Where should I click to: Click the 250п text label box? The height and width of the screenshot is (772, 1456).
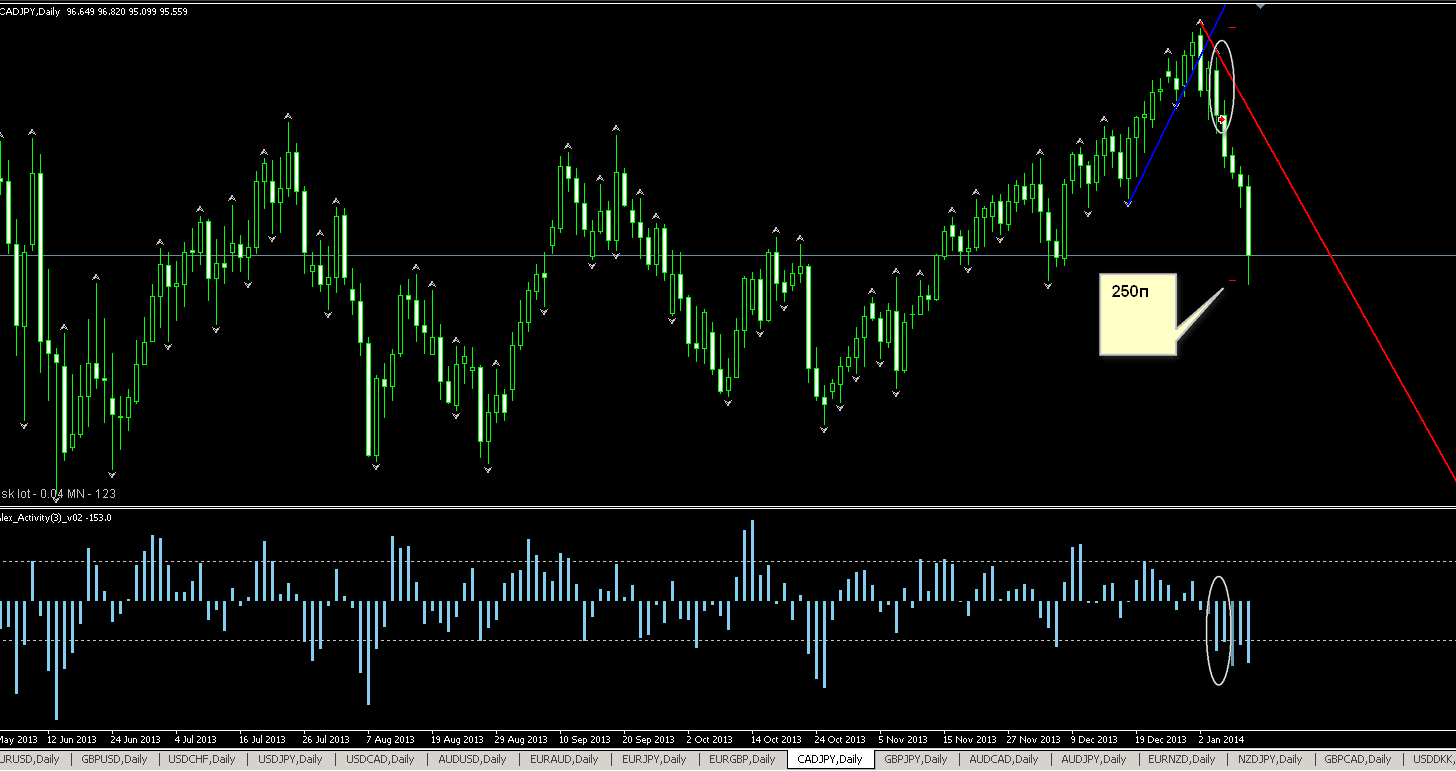(x=1138, y=313)
